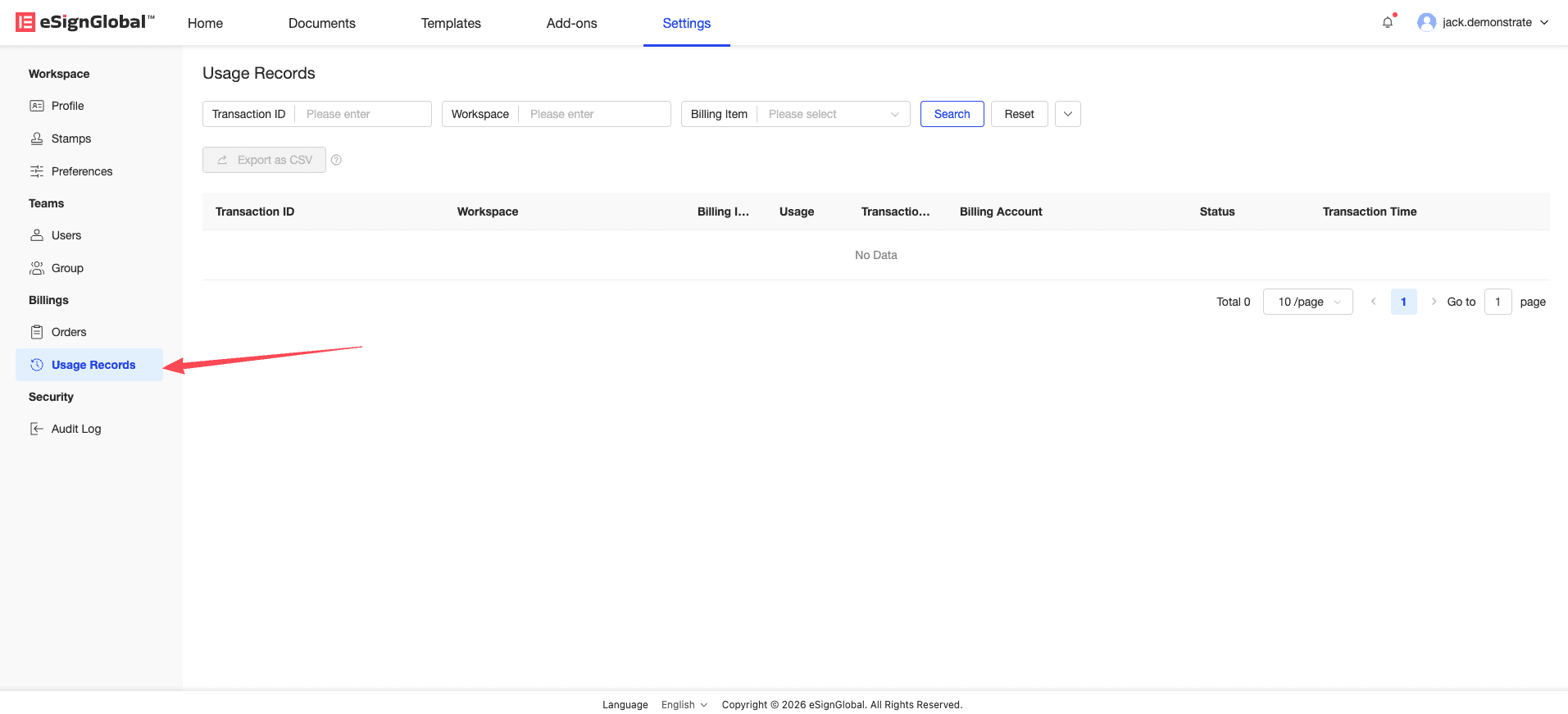Click the Stamps sidebar icon

37,139
